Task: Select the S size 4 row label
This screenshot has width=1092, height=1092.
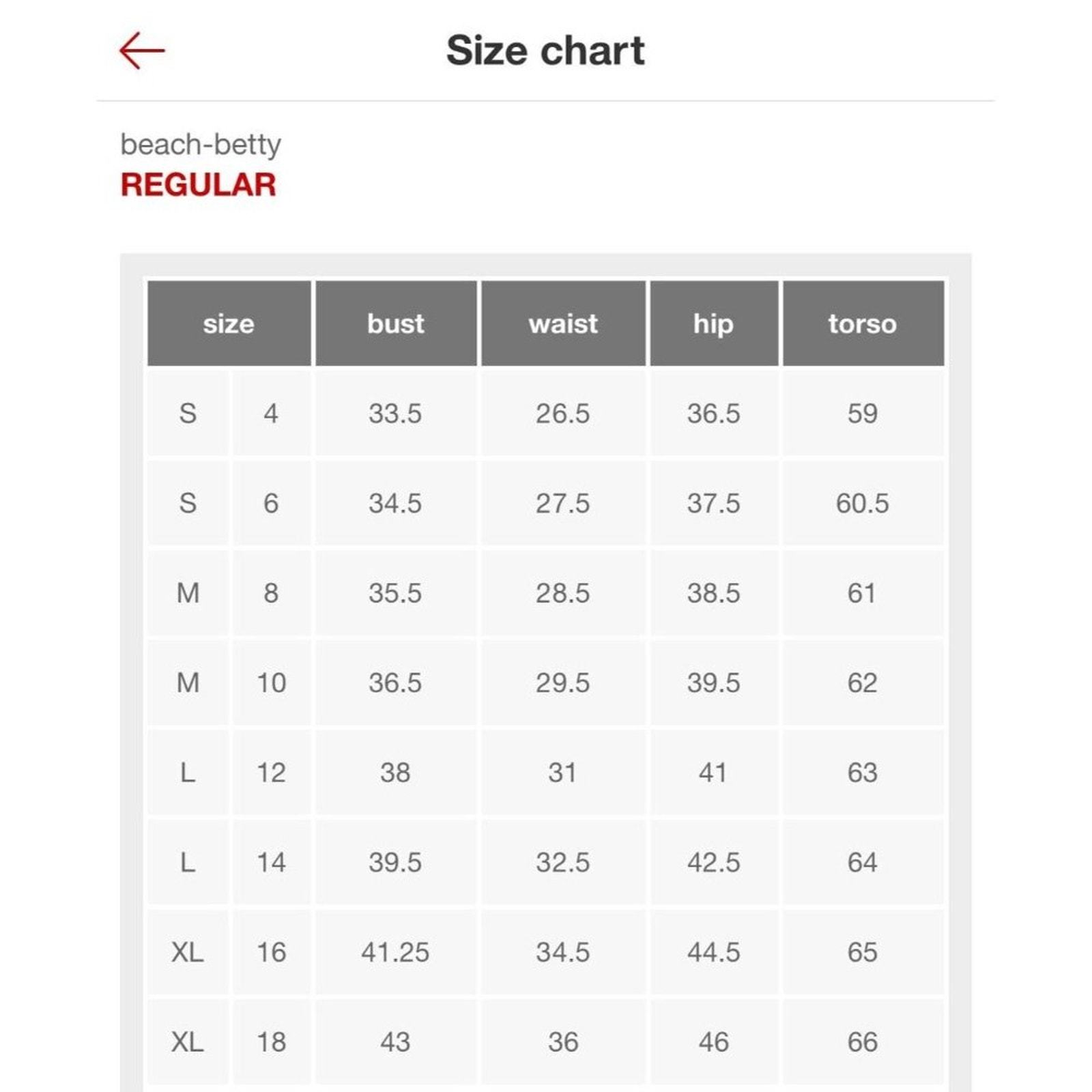Action: click(x=188, y=414)
